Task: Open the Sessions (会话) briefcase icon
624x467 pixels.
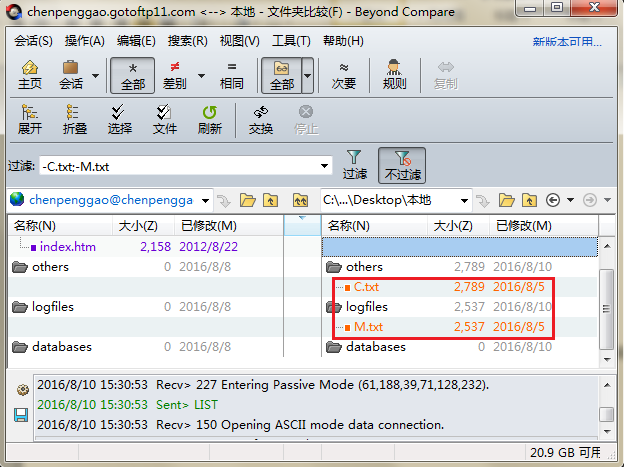Action: (71, 75)
